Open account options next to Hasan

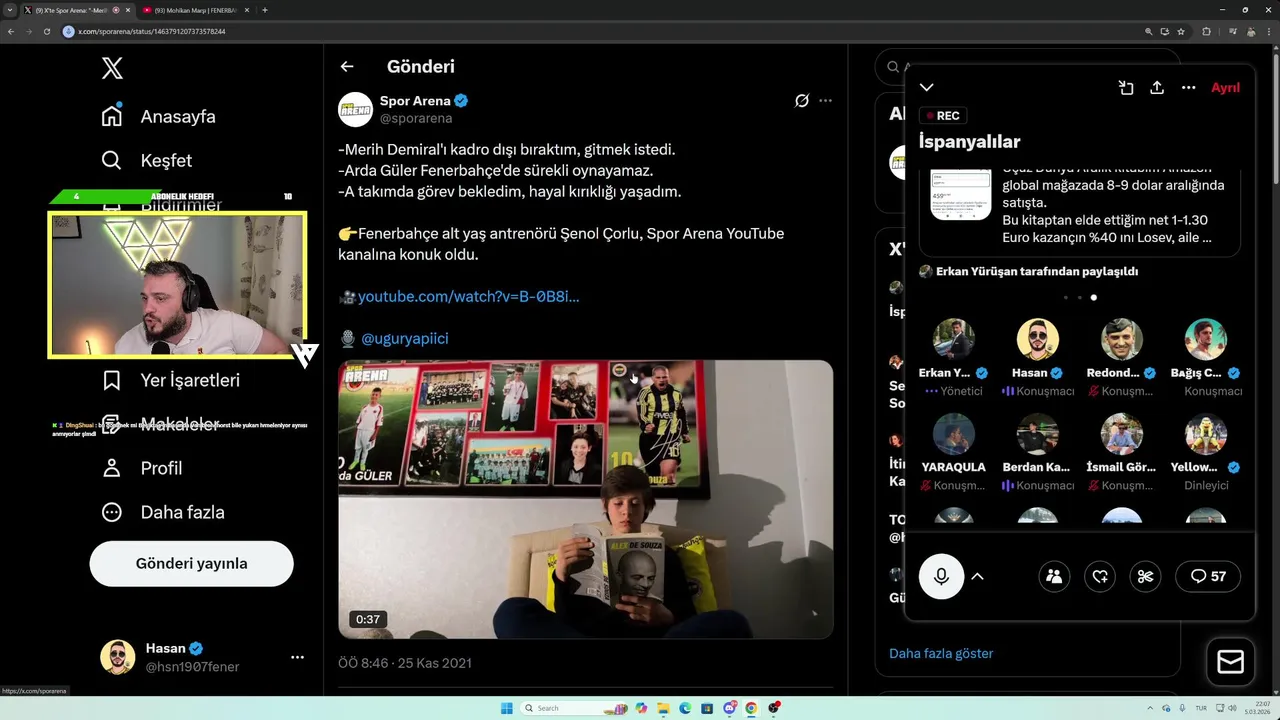coord(297,657)
